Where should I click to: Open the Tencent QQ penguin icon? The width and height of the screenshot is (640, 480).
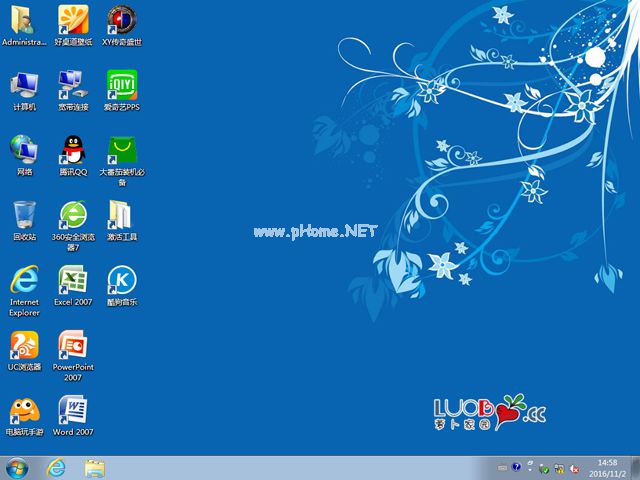click(73, 150)
